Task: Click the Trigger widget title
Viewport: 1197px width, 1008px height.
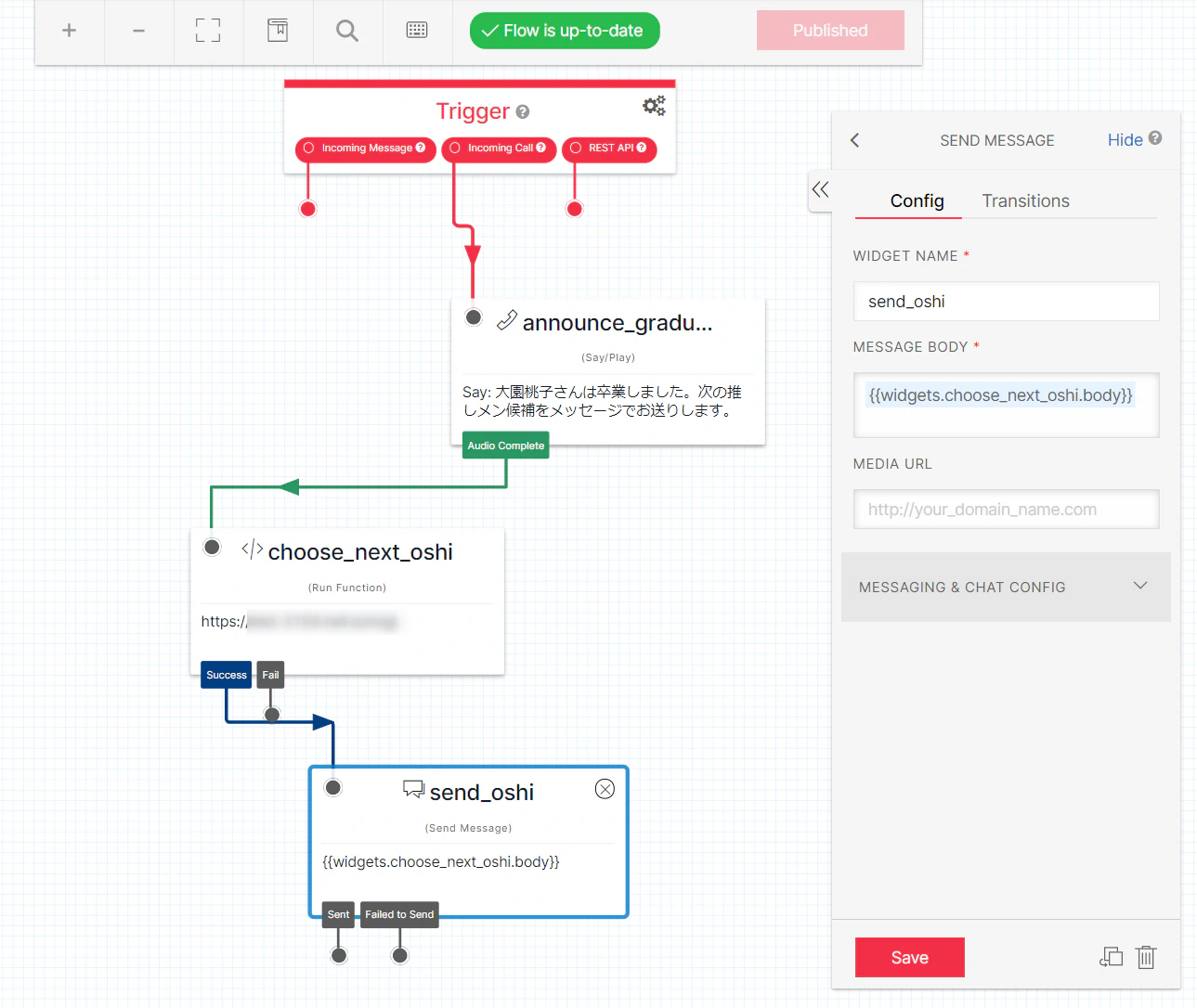Action: [473, 111]
